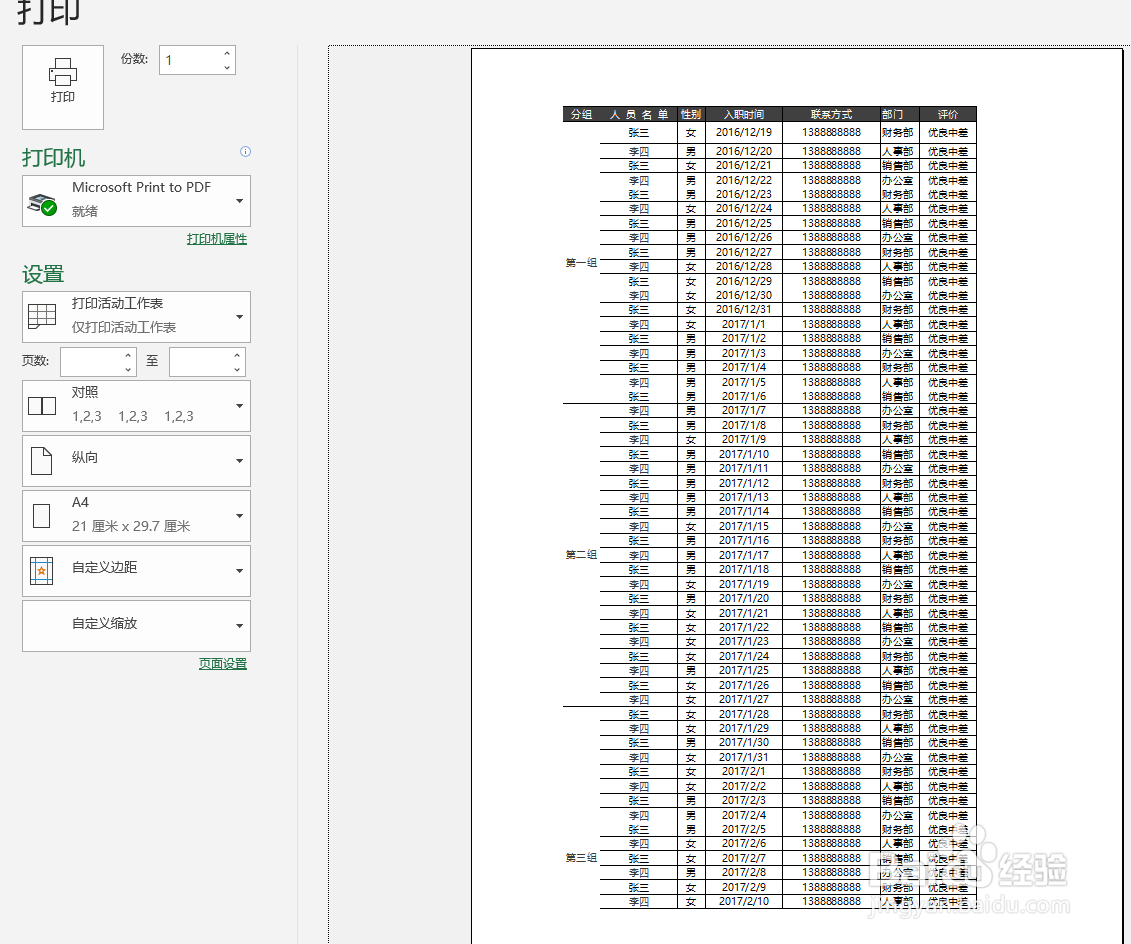Click the date 2016/12/31 in preview

[744, 309]
